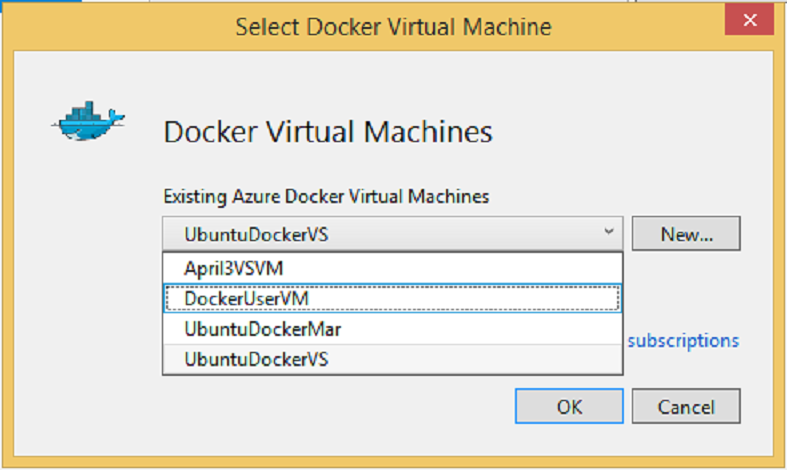
Task: Click the Docker Virtual Machines heading
Action: (328, 132)
